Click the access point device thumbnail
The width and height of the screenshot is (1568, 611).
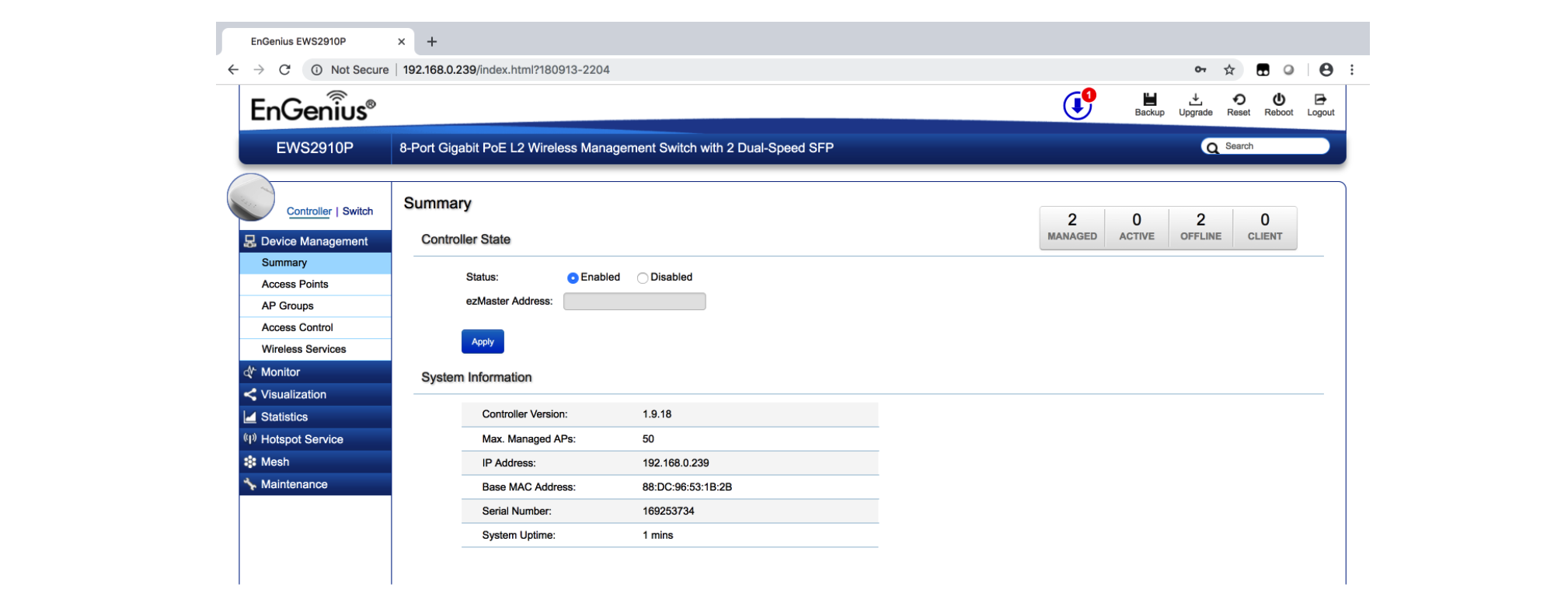pos(251,197)
